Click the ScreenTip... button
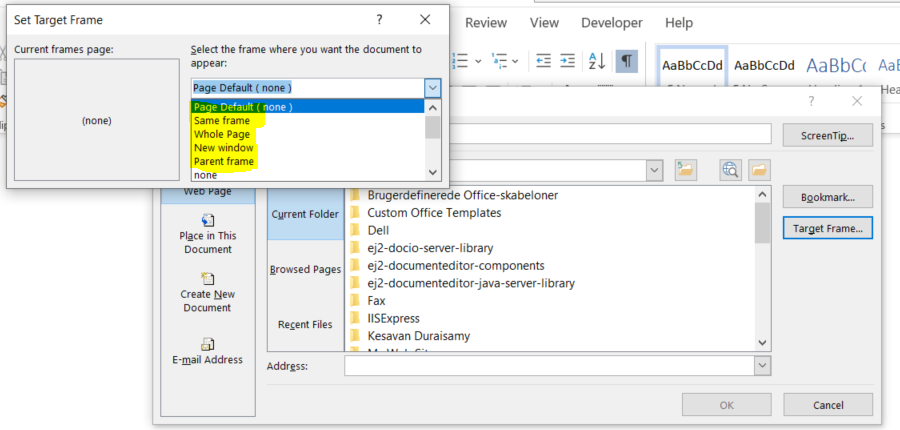 (x=828, y=134)
